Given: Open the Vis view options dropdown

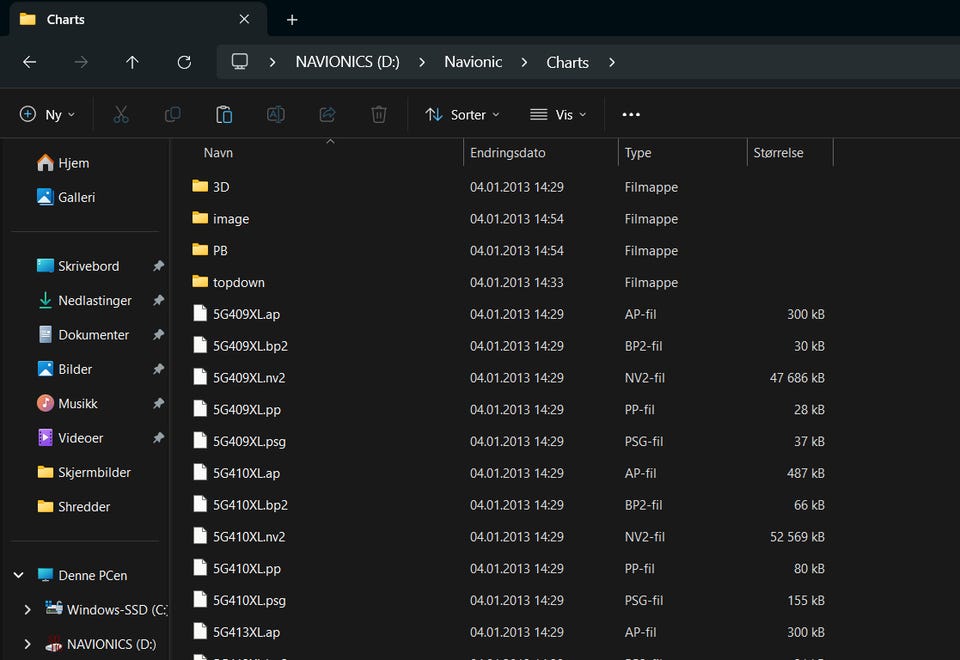Looking at the screenshot, I should click(x=557, y=115).
